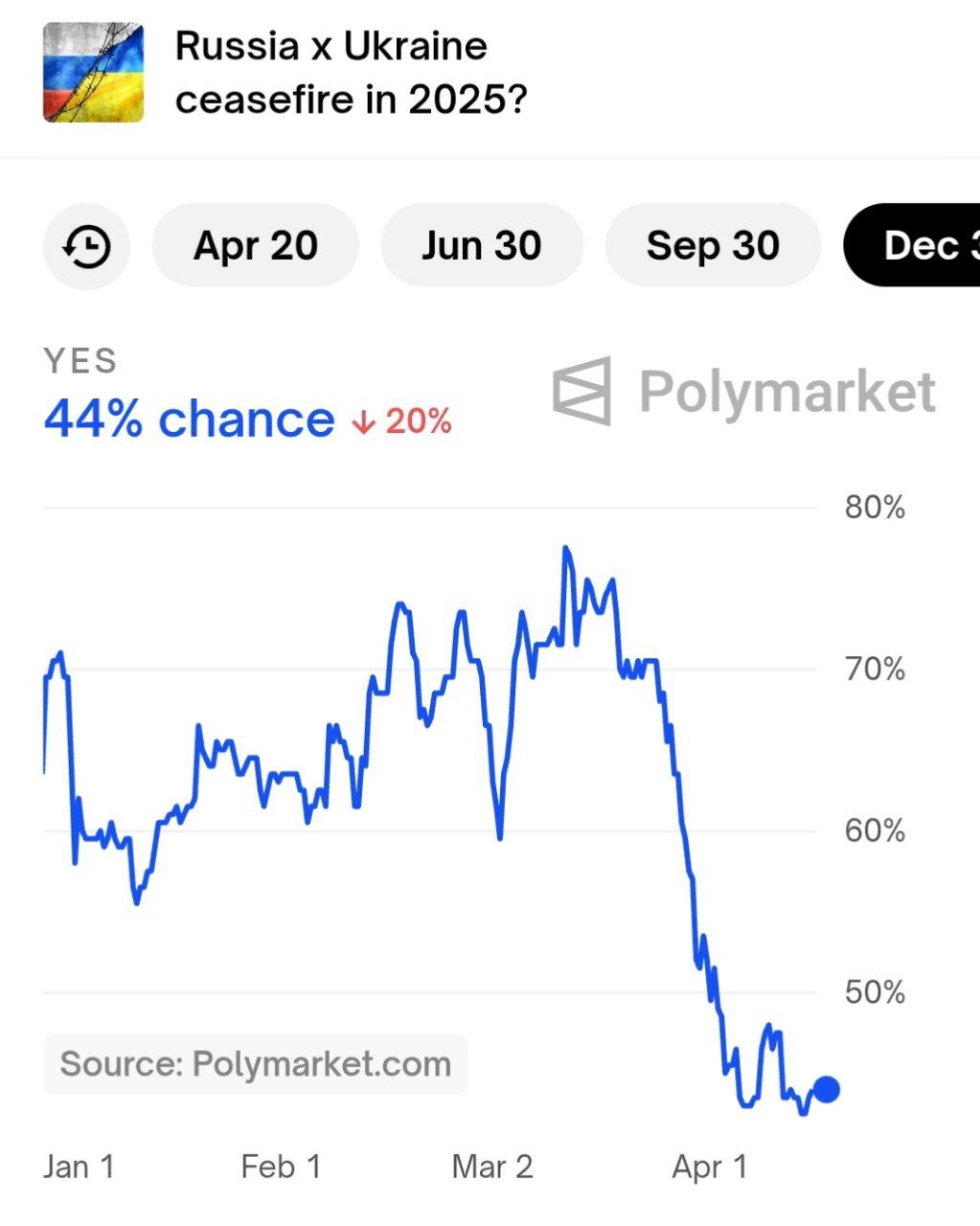Choose the Sep 30 date tab
This screenshot has width=980, height=1226.
[x=713, y=246]
